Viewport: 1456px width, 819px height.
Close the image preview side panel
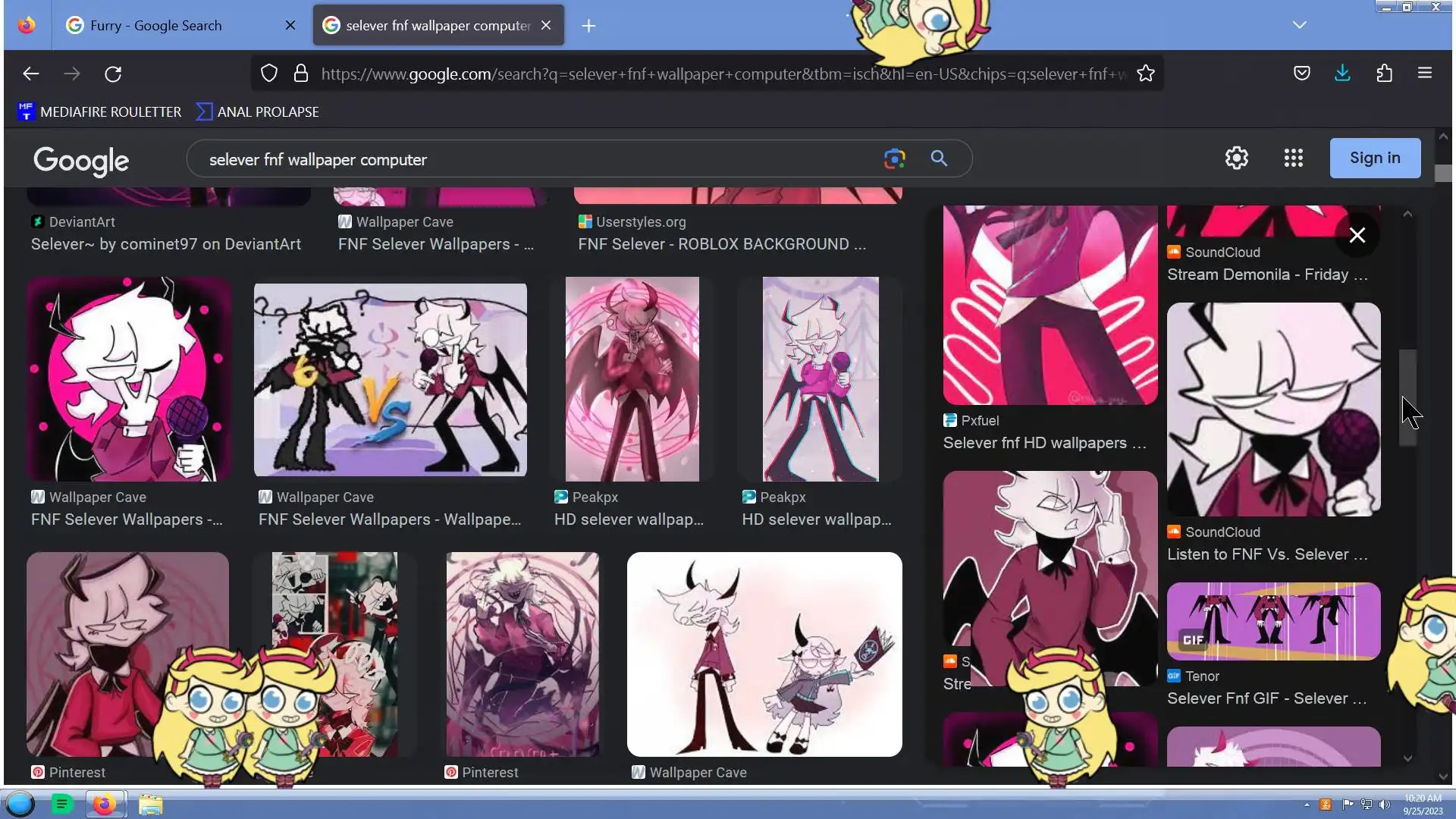pos(1357,235)
